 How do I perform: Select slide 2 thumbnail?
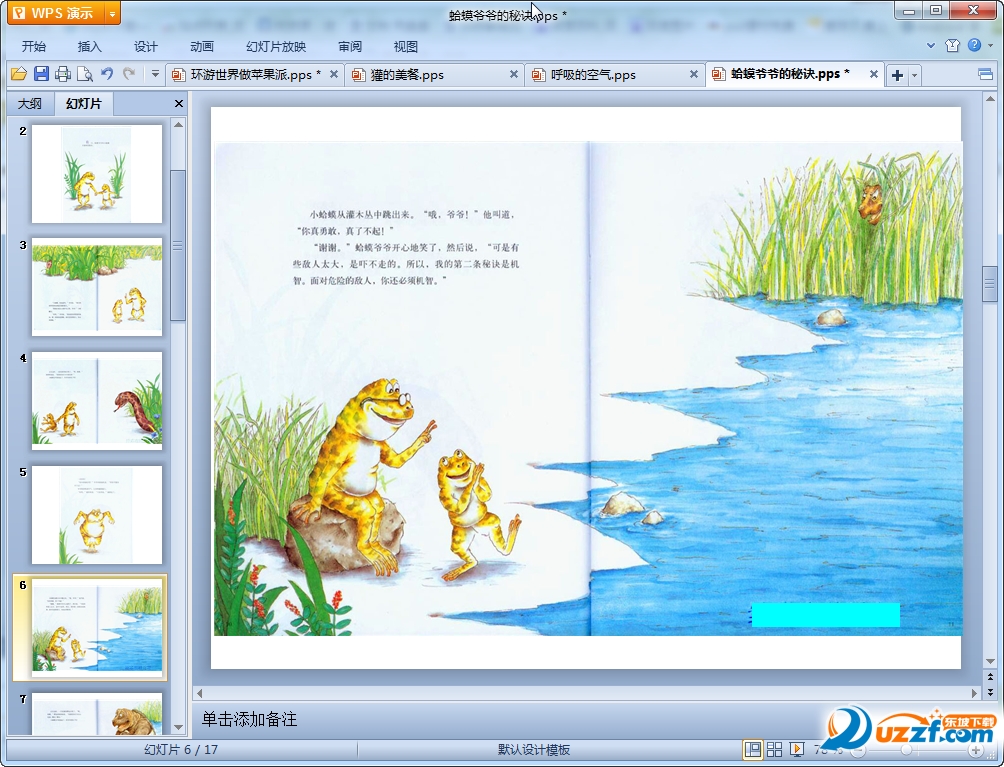(97, 174)
